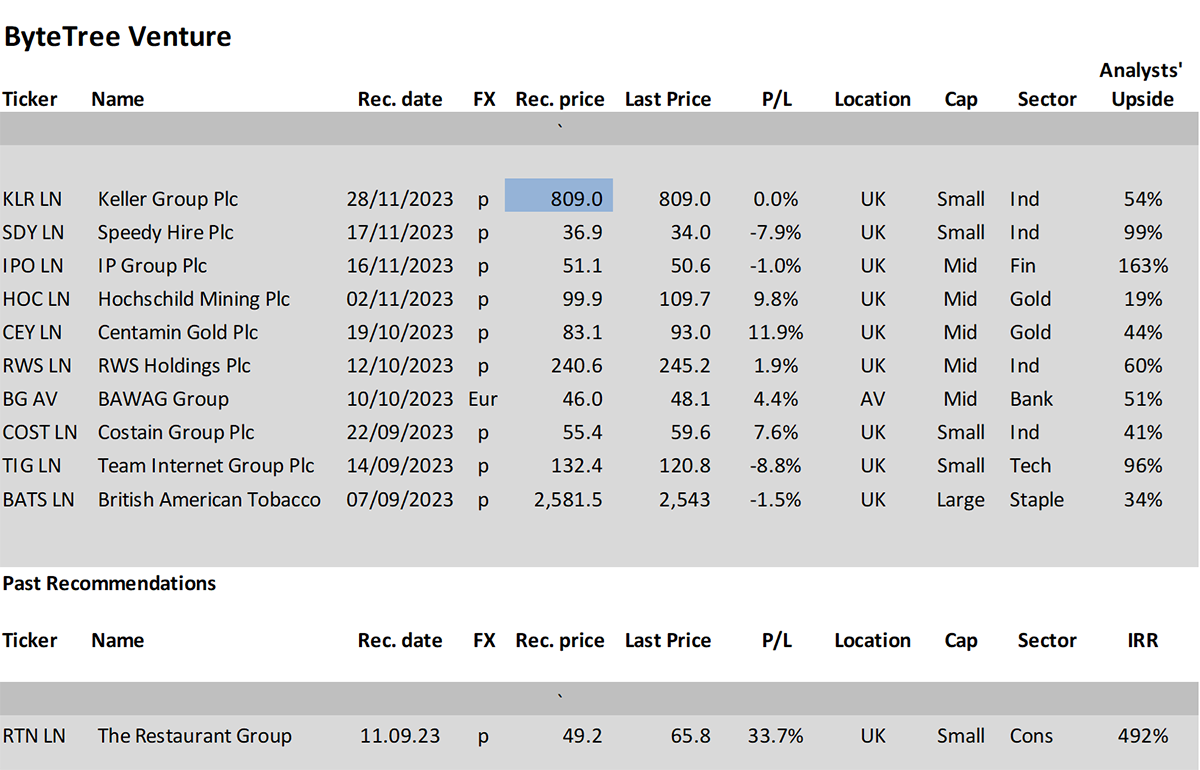Select the Large cap cell

(x=960, y=499)
